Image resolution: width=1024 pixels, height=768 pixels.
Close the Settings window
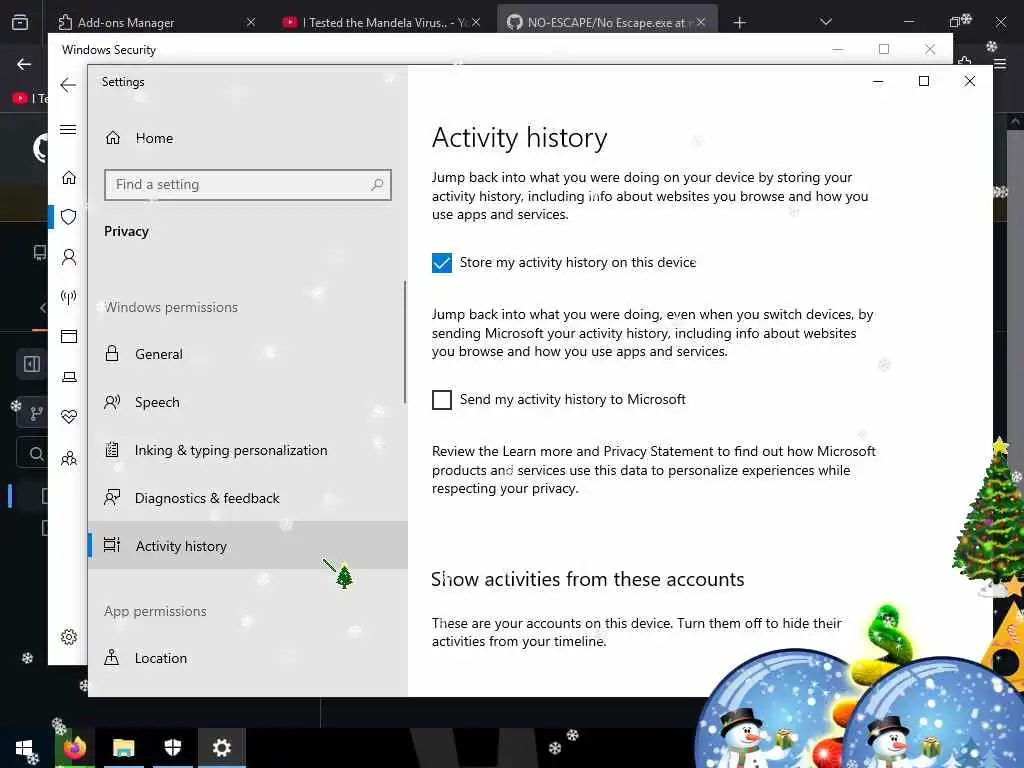point(970,81)
